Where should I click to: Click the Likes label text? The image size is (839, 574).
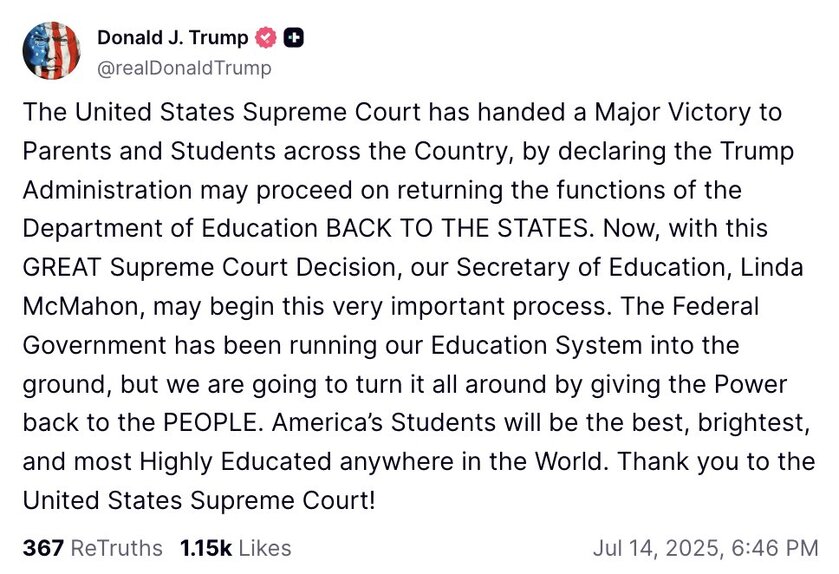click(x=265, y=548)
